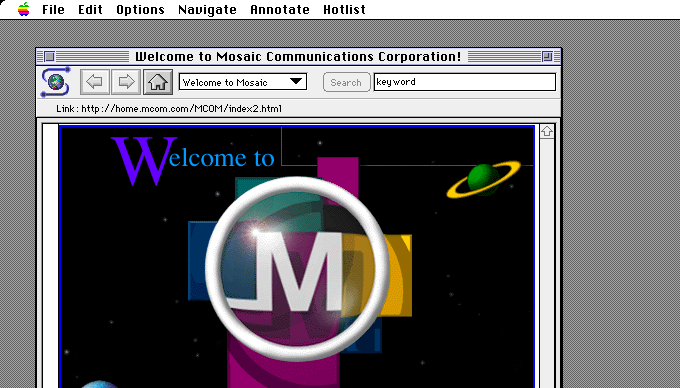Viewport: 680px width, 388px height.
Task: Open the Annotate menu
Action: (x=280, y=10)
